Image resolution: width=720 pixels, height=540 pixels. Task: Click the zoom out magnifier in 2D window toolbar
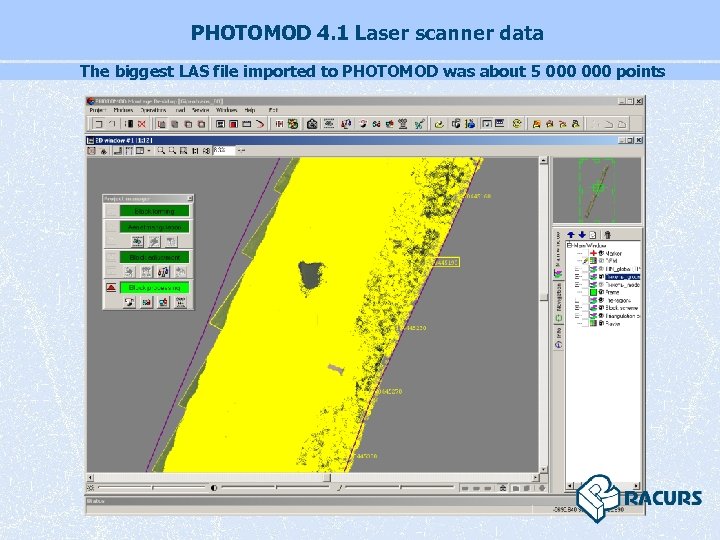pos(172,151)
